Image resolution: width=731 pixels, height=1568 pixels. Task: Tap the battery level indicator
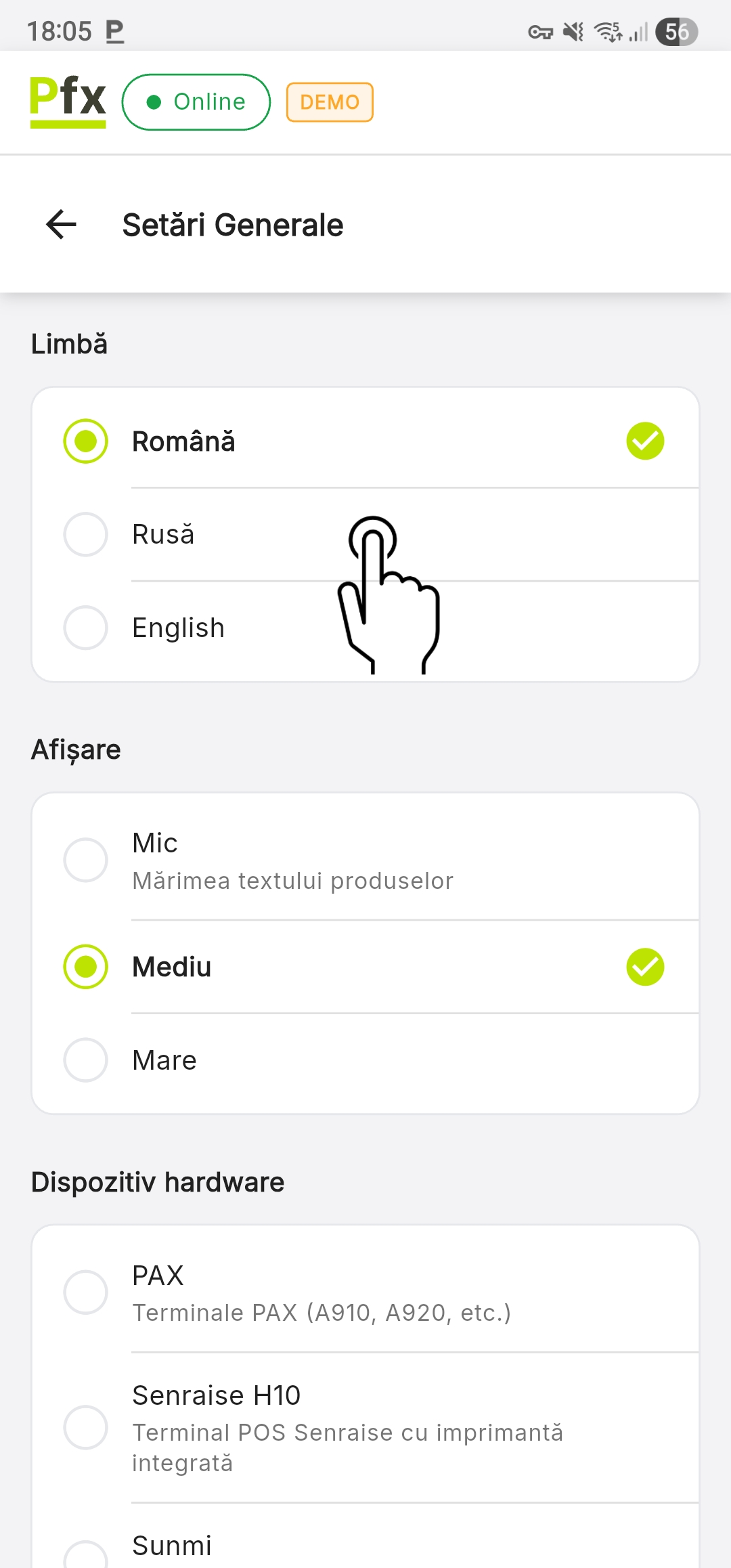click(676, 32)
